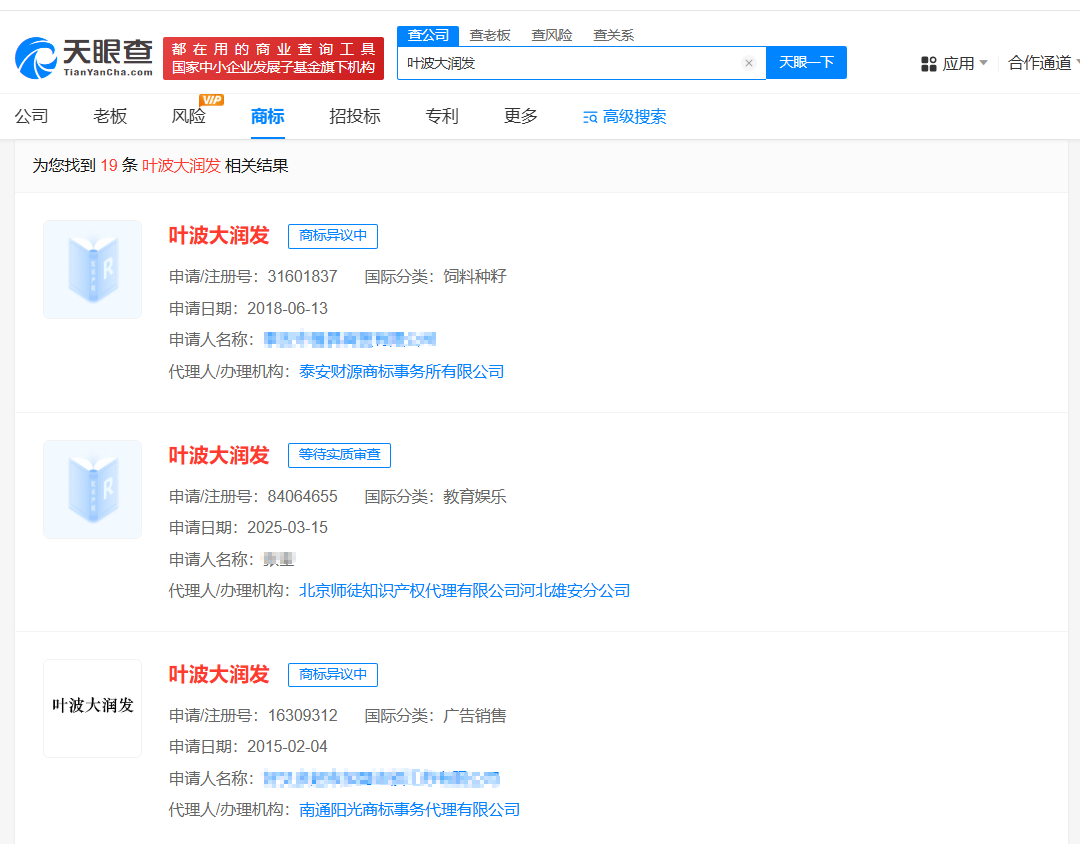Switch to the 公司 results tab
This screenshot has height=844, width=1080.
coord(32,116)
